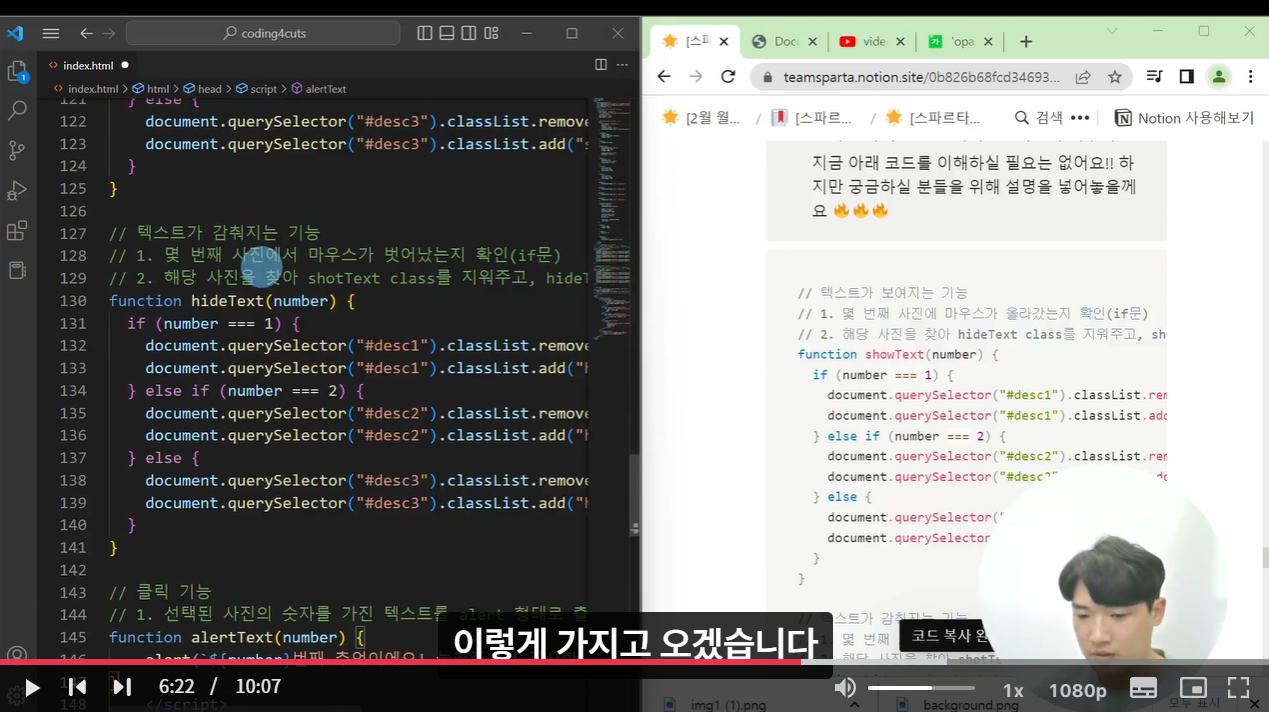Viewport: 1269px width, 712px height.
Task: Click the coding4cuts command center search box
Action: 263,33
